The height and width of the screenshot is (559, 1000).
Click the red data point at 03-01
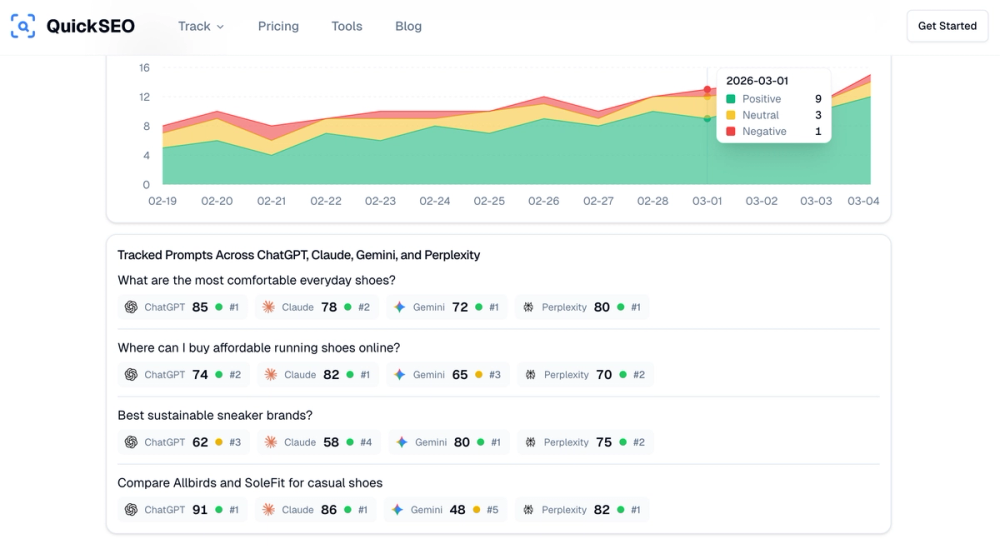pos(707,89)
